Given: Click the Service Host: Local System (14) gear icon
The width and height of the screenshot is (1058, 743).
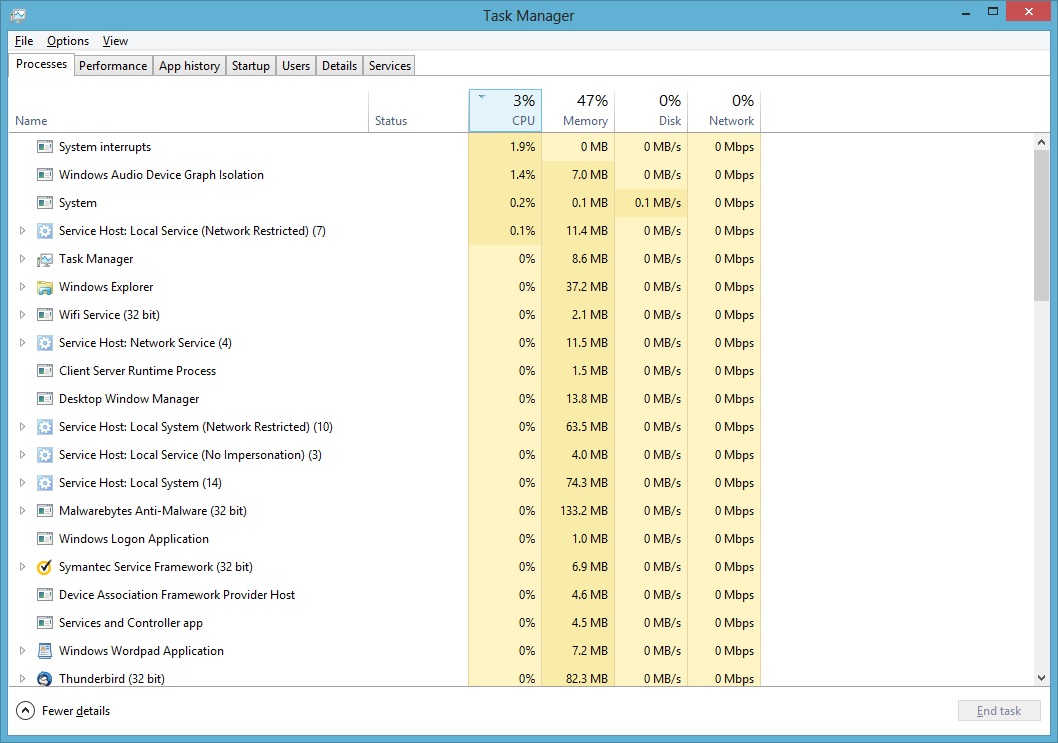Looking at the screenshot, I should click(x=45, y=483).
